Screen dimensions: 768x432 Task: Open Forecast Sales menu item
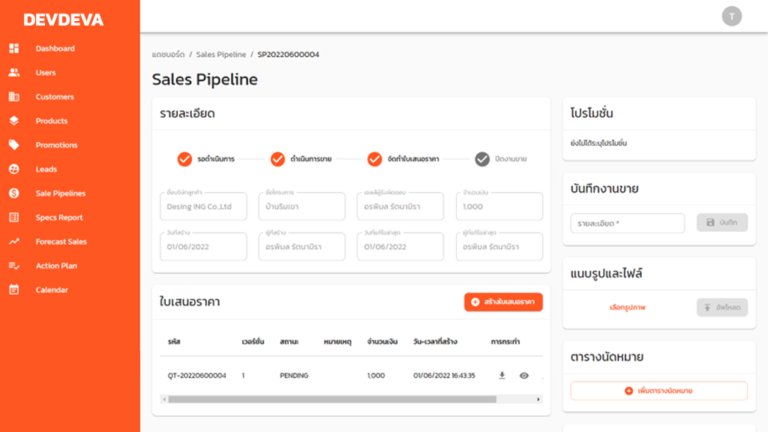click(61, 242)
